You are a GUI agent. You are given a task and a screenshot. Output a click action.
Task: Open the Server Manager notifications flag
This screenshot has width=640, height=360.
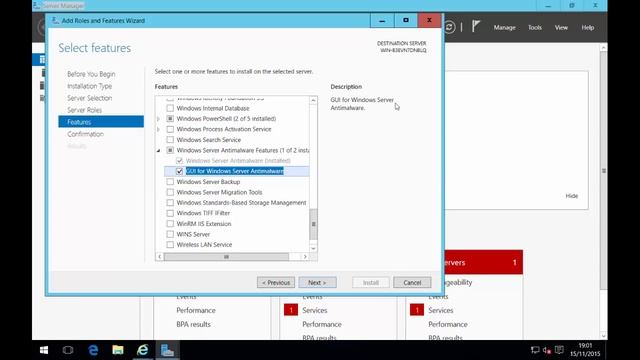tap(476, 27)
